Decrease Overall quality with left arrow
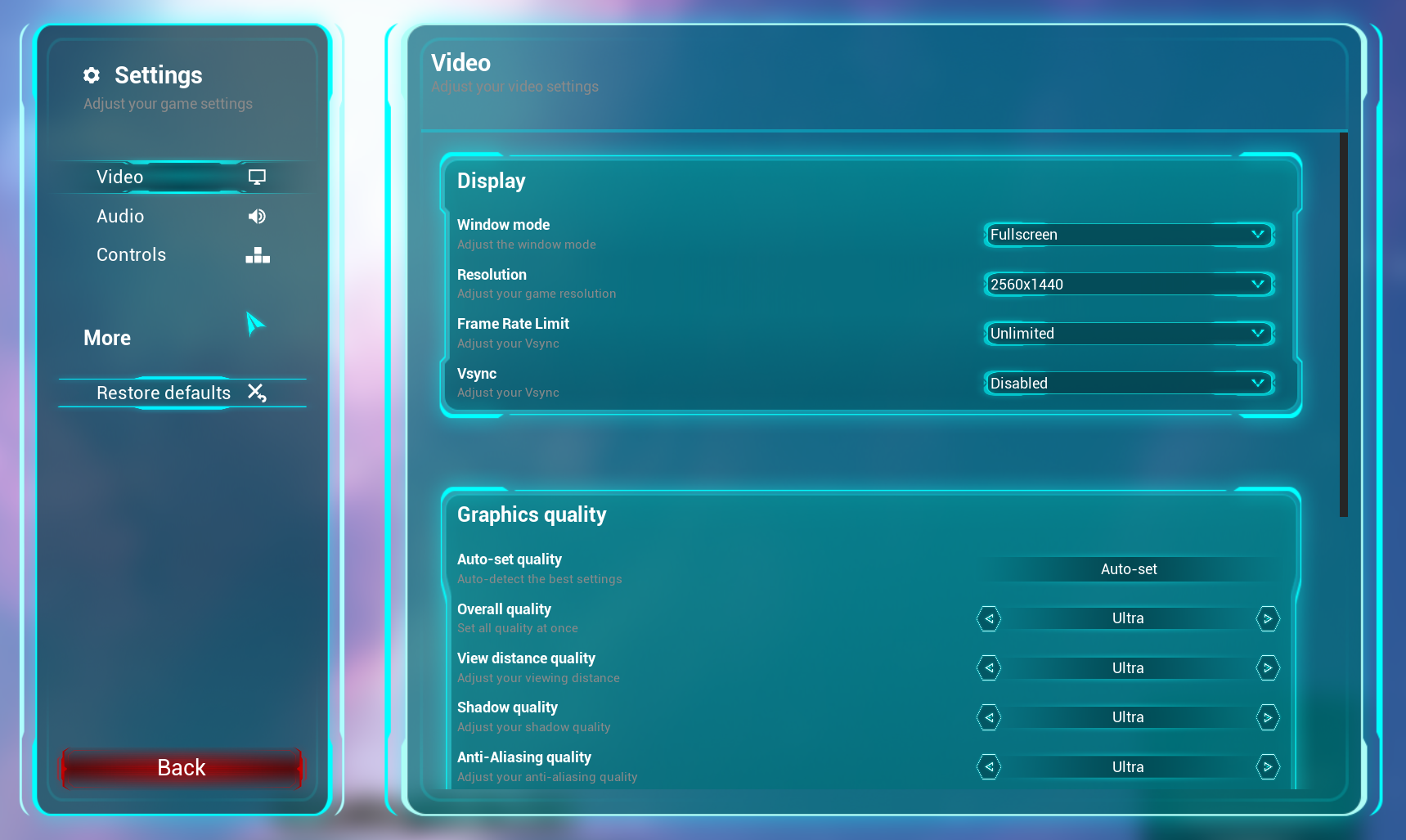This screenshot has width=1406, height=840. pyautogui.click(x=989, y=618)
